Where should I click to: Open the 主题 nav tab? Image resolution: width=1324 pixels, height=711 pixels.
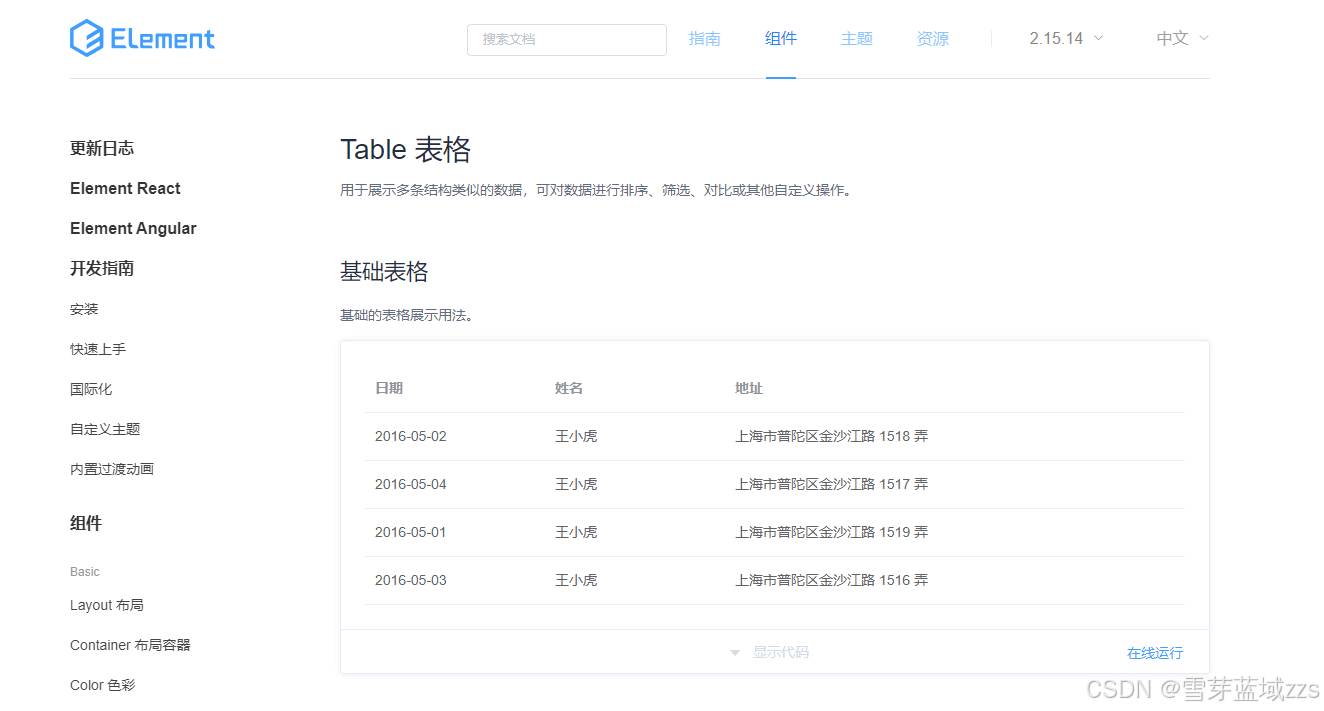coord(857,39)
